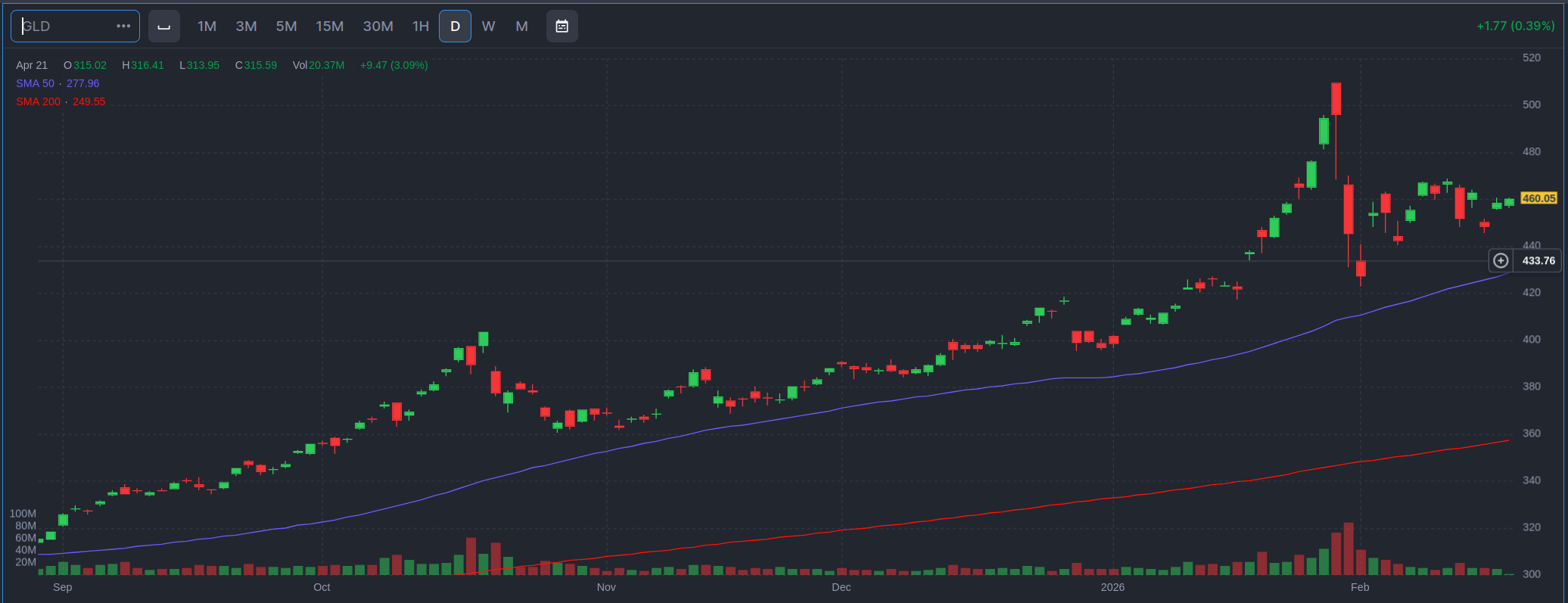Screen dimensions: 1568x603
Task: Open the SMA 200 indicator label
Action: 38,101
